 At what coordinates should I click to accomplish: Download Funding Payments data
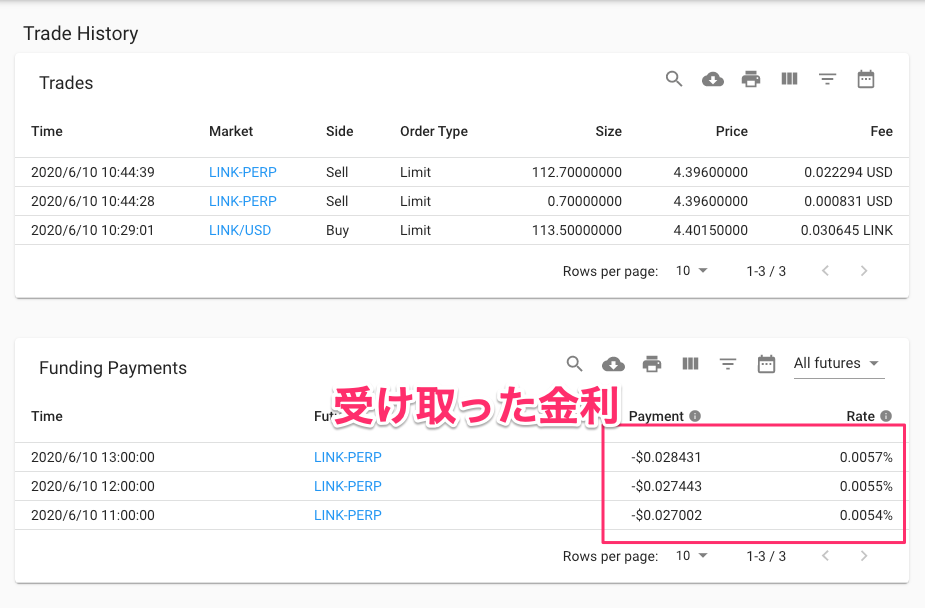coord(613,364)
